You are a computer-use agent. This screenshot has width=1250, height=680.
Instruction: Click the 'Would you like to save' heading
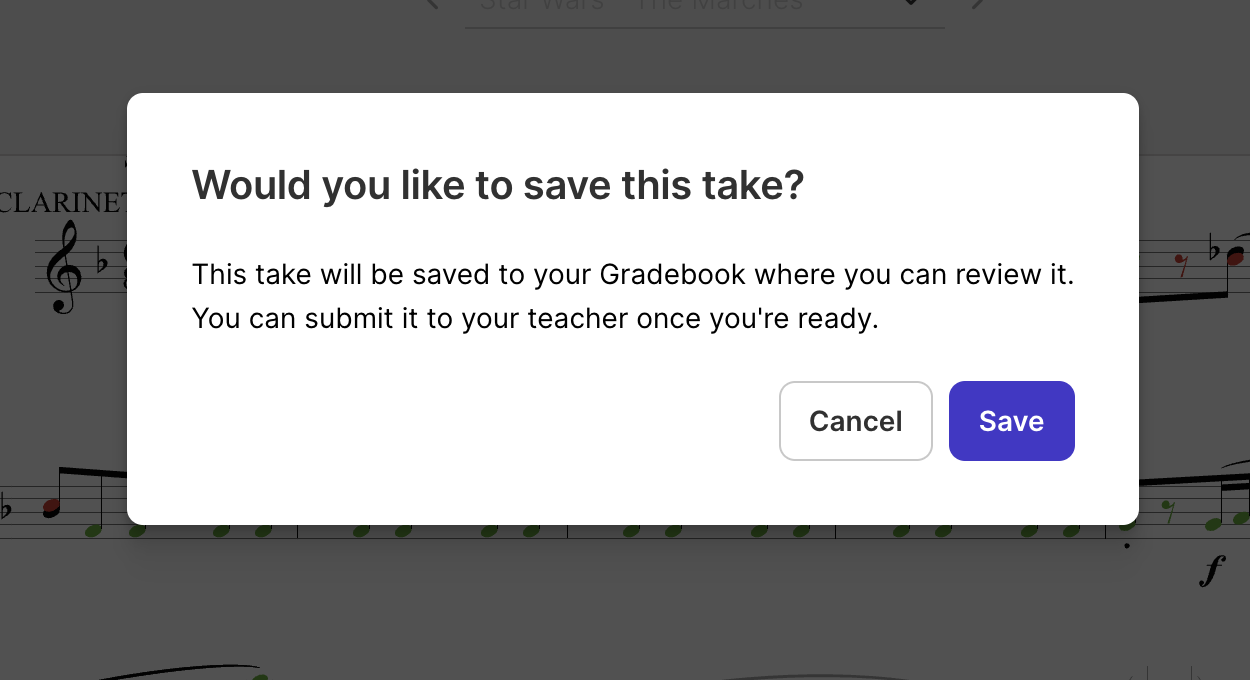point(498,186)
